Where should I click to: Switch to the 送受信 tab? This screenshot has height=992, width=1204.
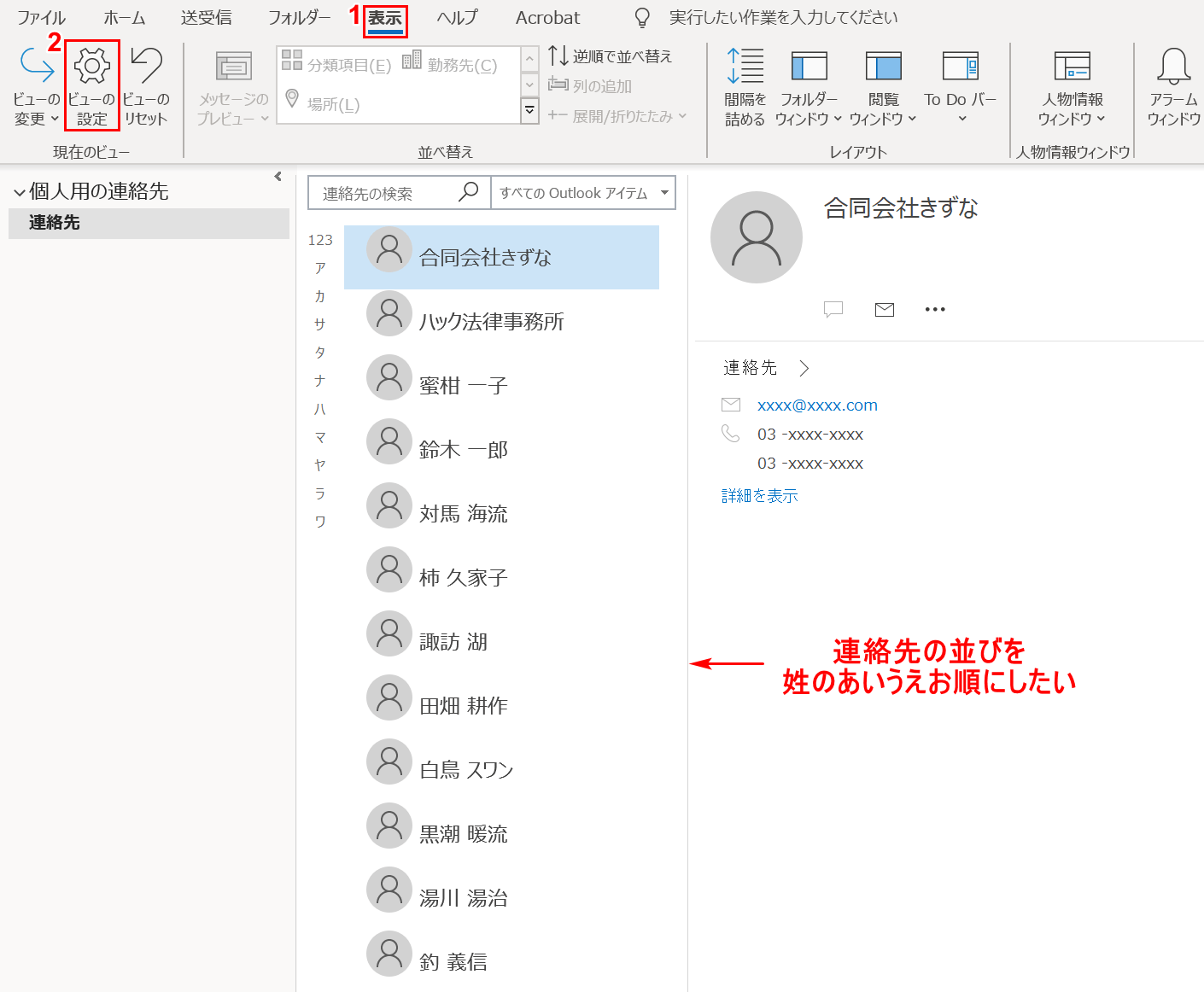pyautogui.click(x=206, y=18)
